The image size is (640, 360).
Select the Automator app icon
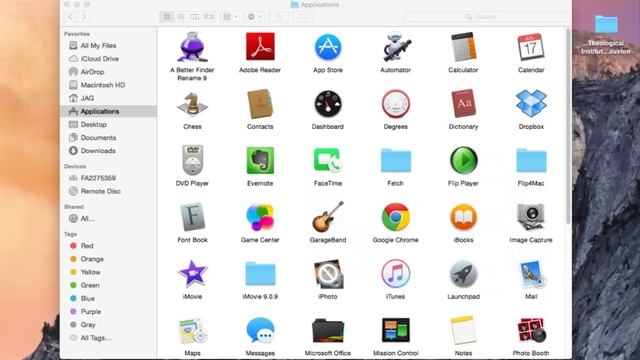[396, 47]
